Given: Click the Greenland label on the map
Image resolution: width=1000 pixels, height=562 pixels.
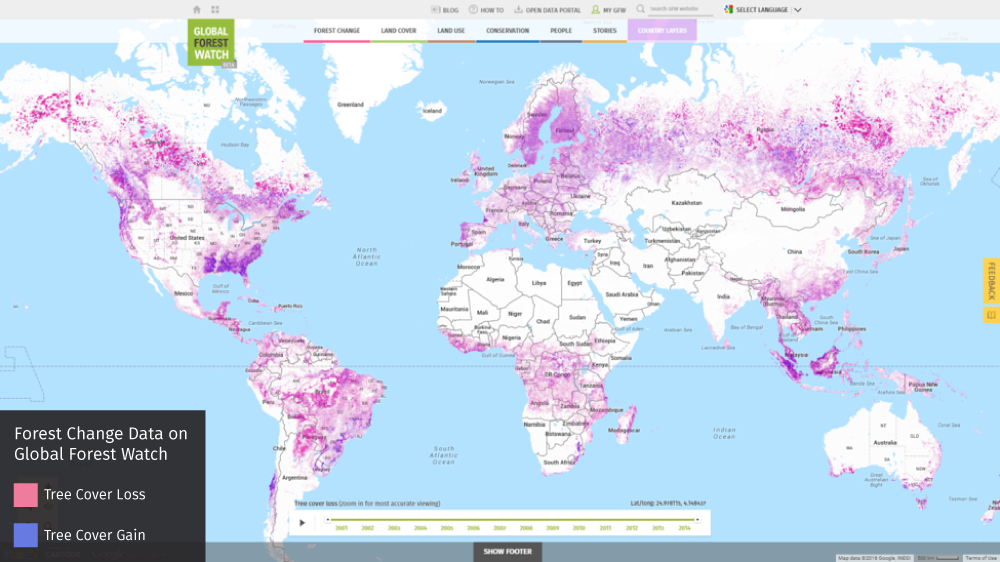Looking at the screenshot, I should (x=350, y=105).
